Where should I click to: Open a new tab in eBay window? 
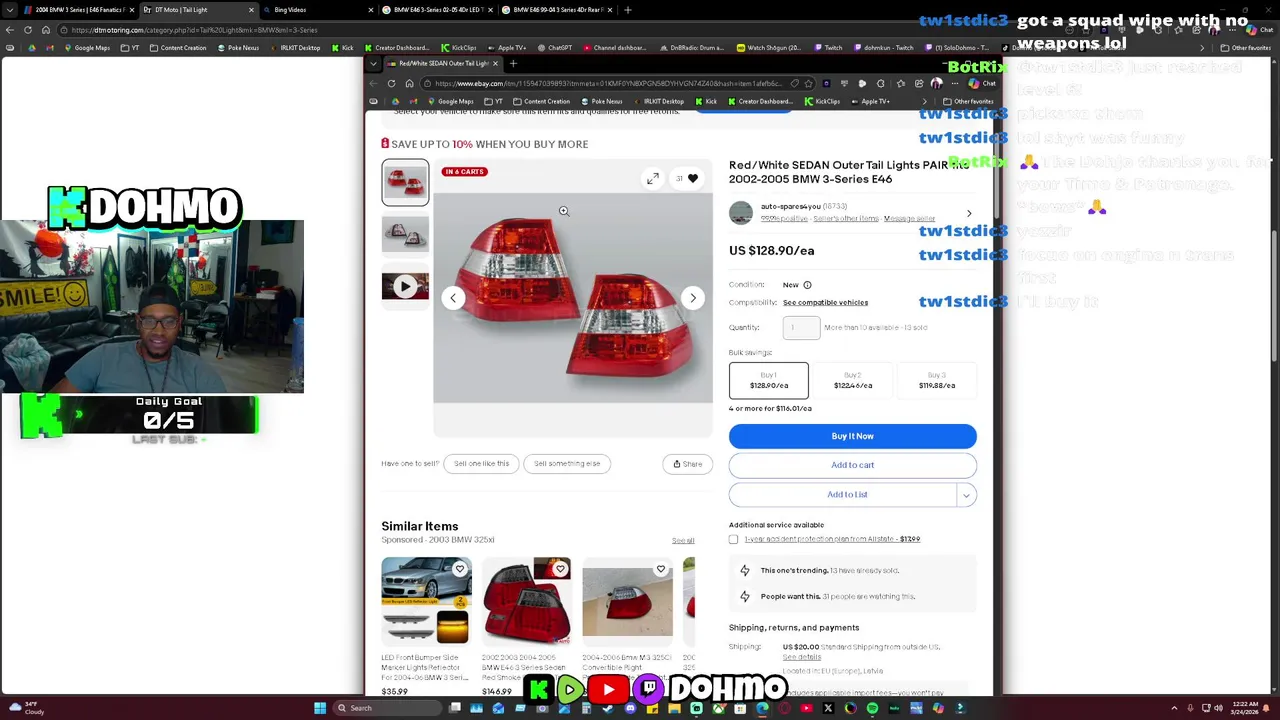pyautogui.click(x=513, y=64)
